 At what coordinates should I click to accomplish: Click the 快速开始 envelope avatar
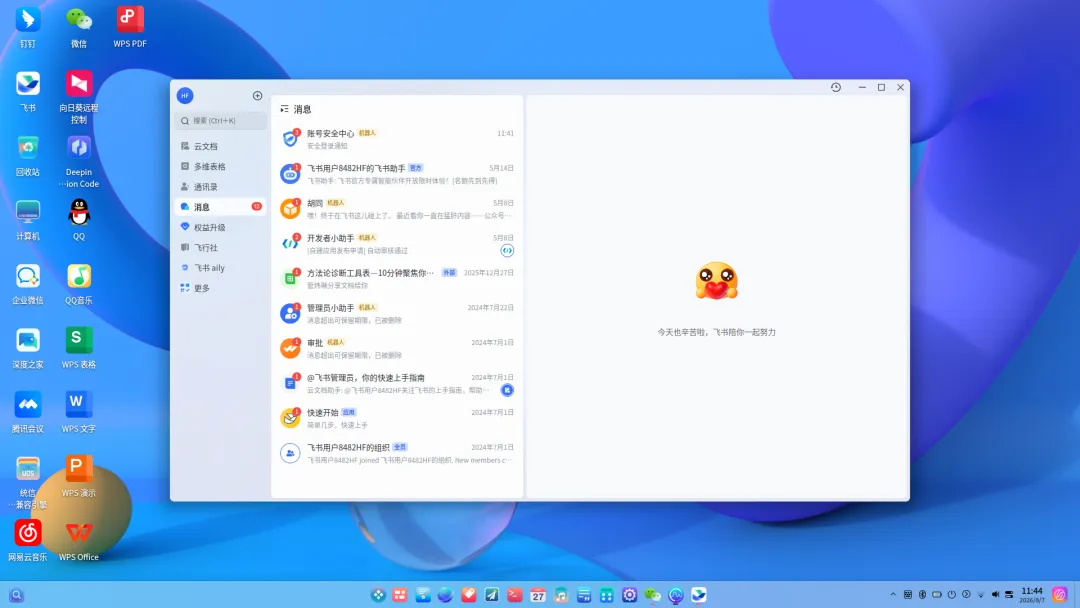click(x=290, y=418)
